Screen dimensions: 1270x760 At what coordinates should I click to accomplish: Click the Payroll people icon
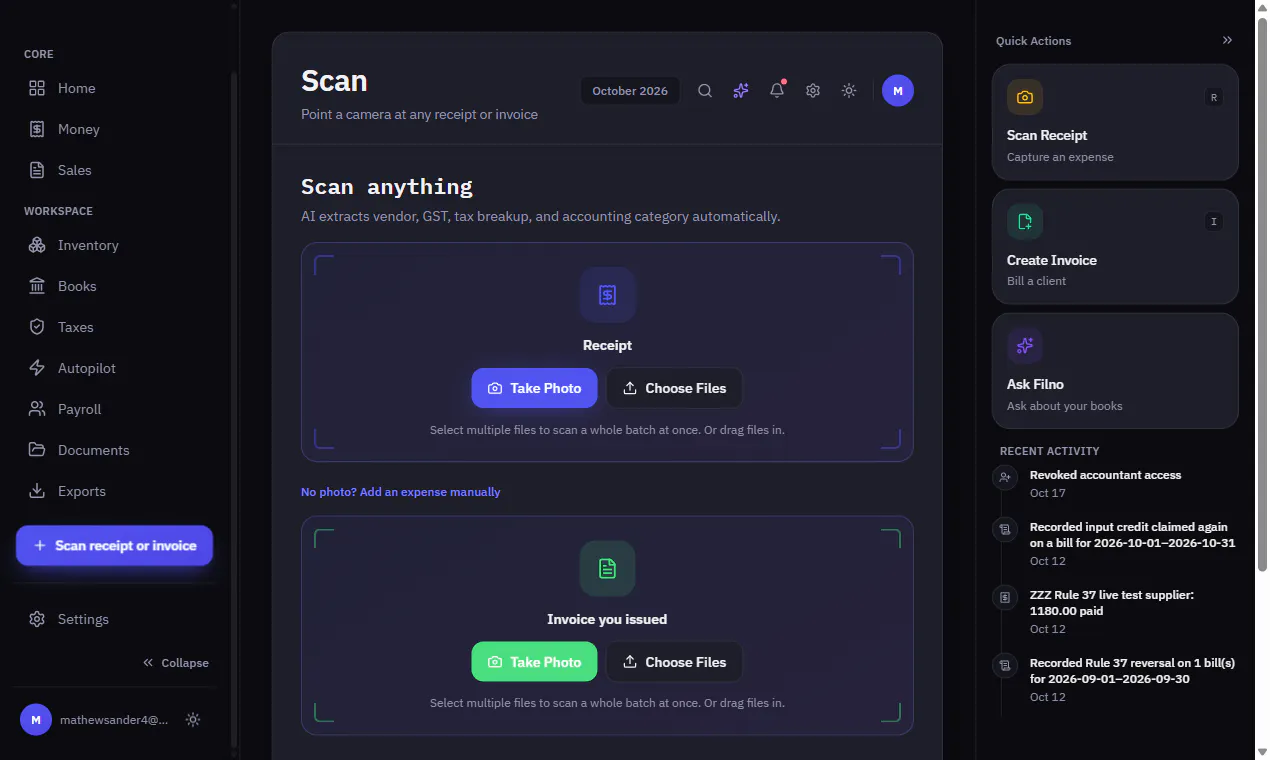(x=37, y=409)
